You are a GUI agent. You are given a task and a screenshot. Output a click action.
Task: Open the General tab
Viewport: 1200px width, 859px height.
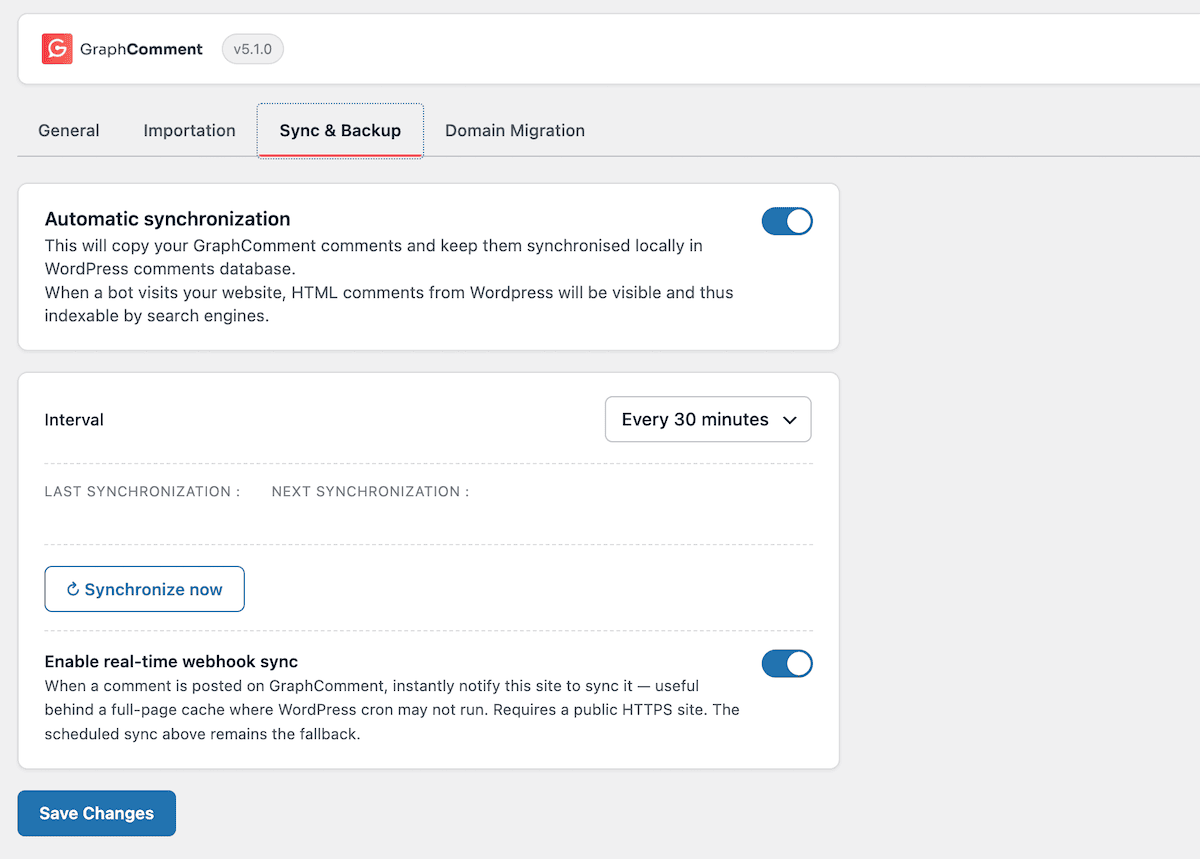69,131
